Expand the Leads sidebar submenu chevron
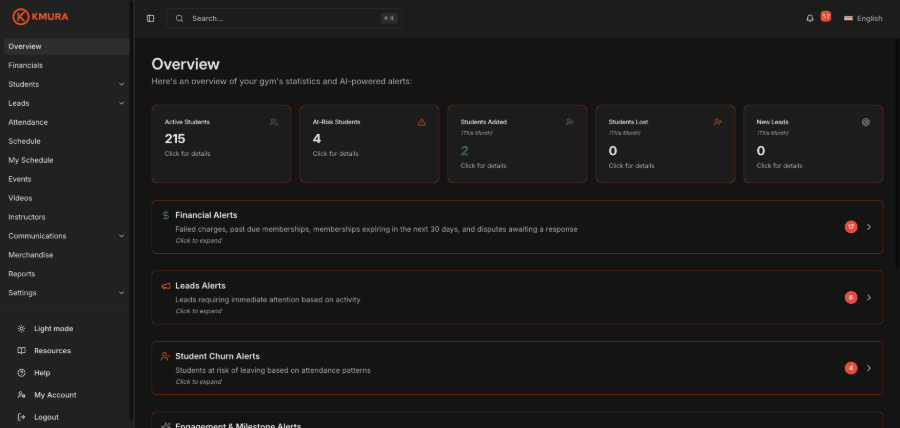Screen dimensions: 900x428 click(121, 103)
